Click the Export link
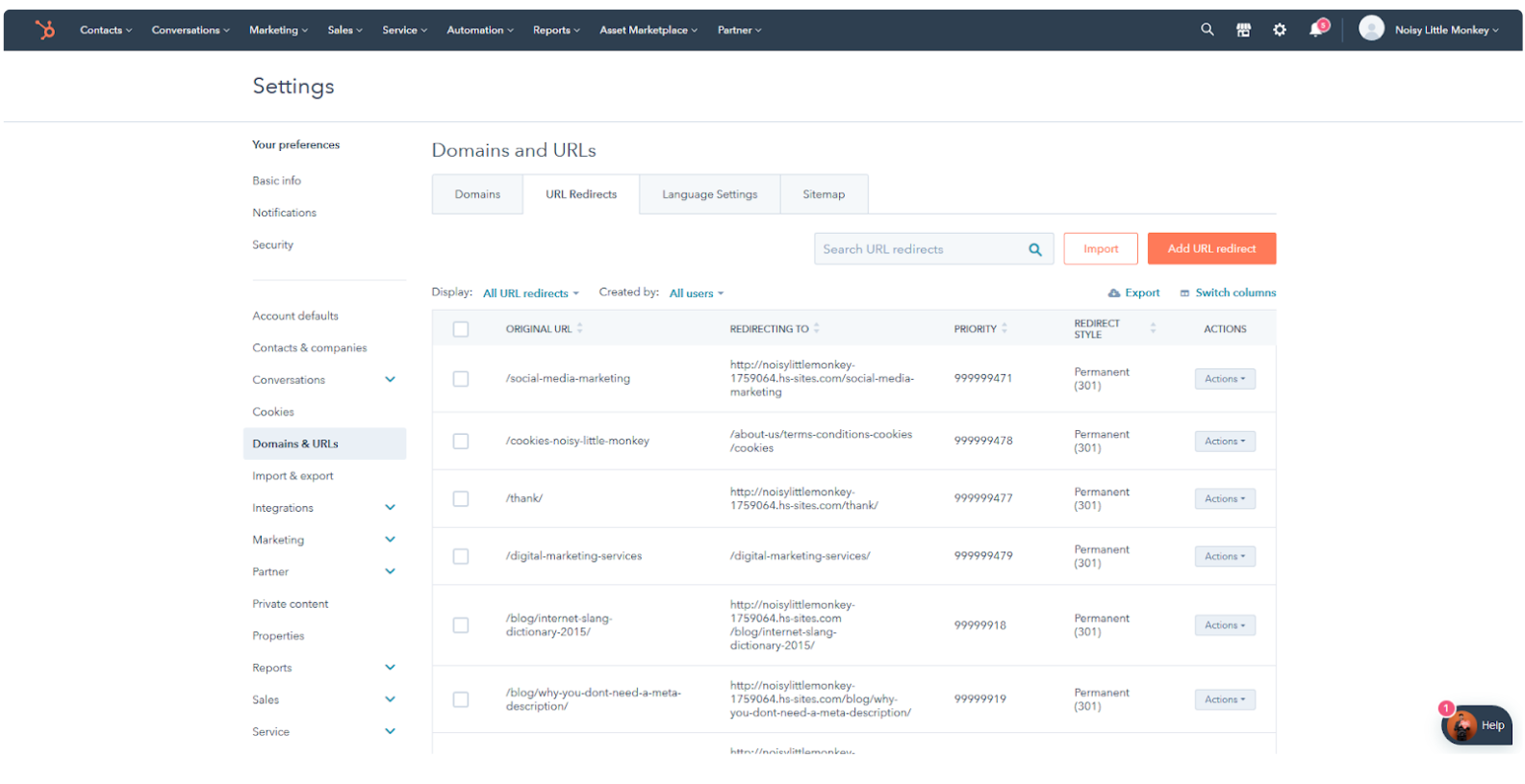The image size is (1525, 784). point(1134,293)
